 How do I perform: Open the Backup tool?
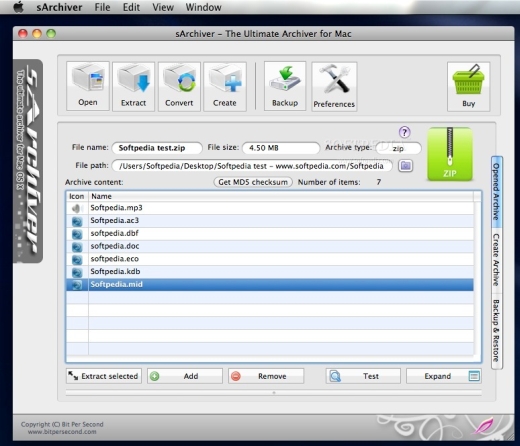[285, 86]
